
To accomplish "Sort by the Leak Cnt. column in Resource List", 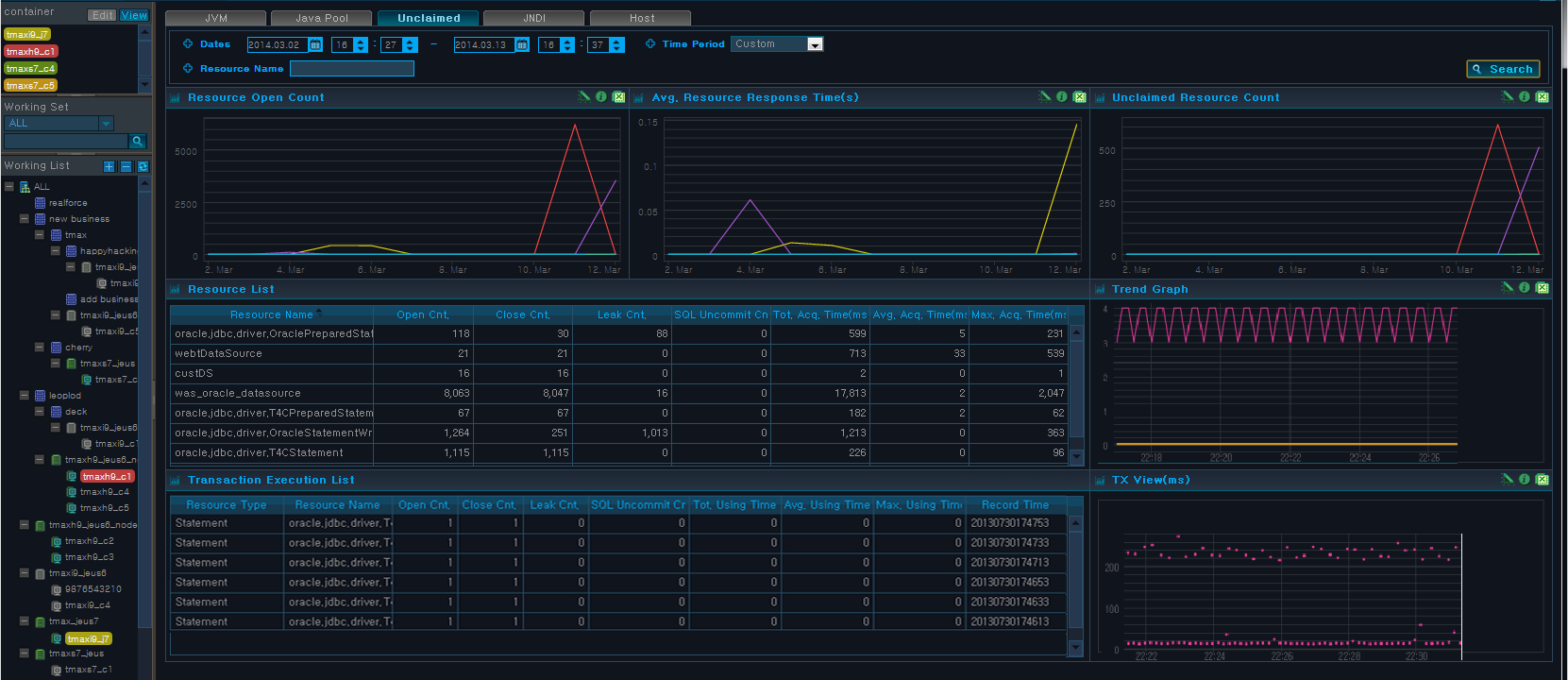I will (621, 314).
